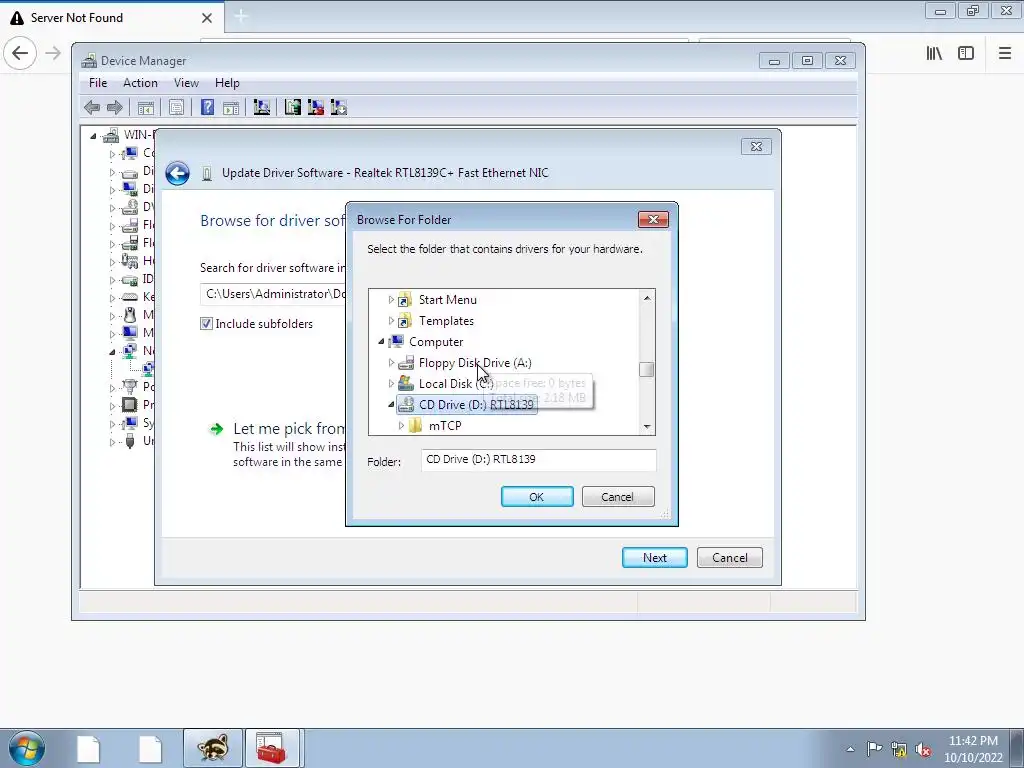The image size is (1024, 768).
Task: Select the selected network adapter child in Device Manager
Action: tap(148, 369)
